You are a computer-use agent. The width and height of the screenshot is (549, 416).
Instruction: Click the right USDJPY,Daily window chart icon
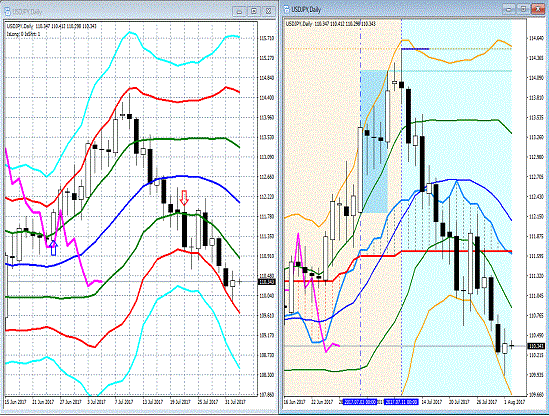[286, 9]
